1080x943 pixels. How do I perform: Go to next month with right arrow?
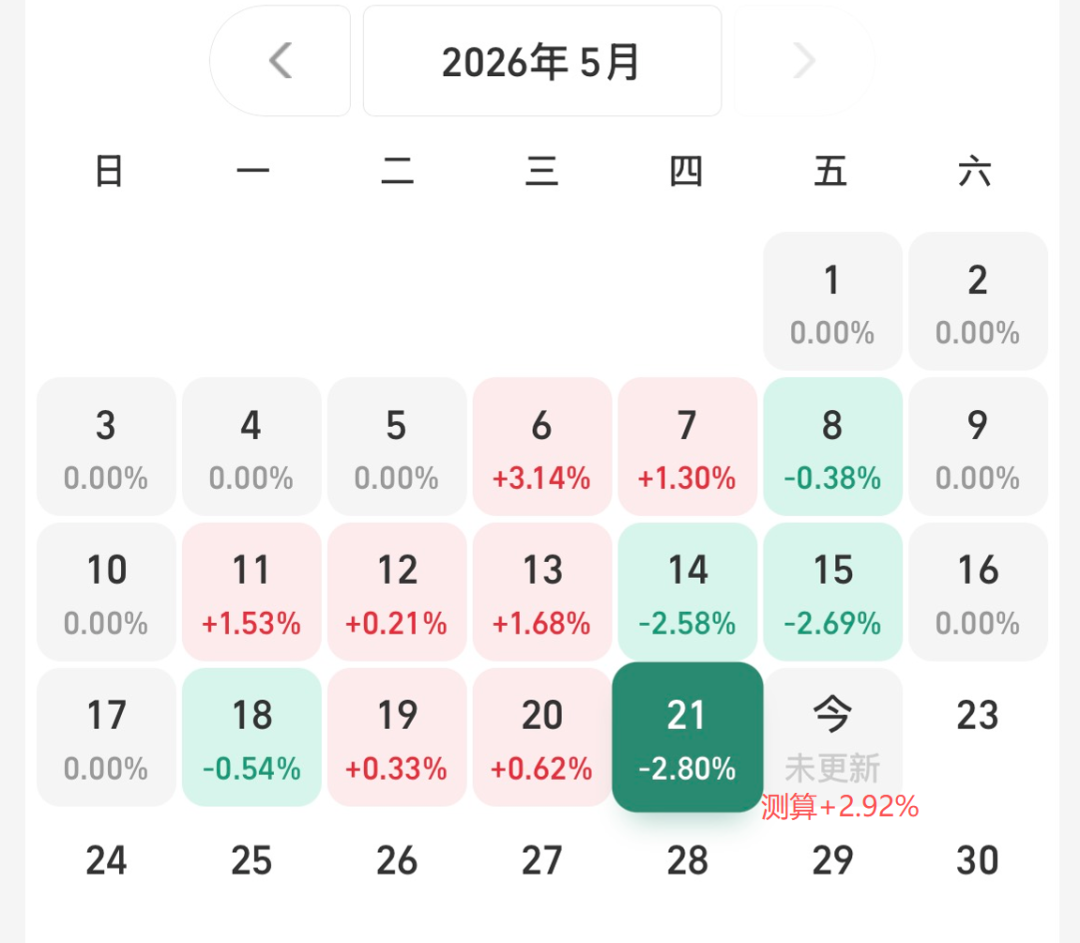pos(804,61)
